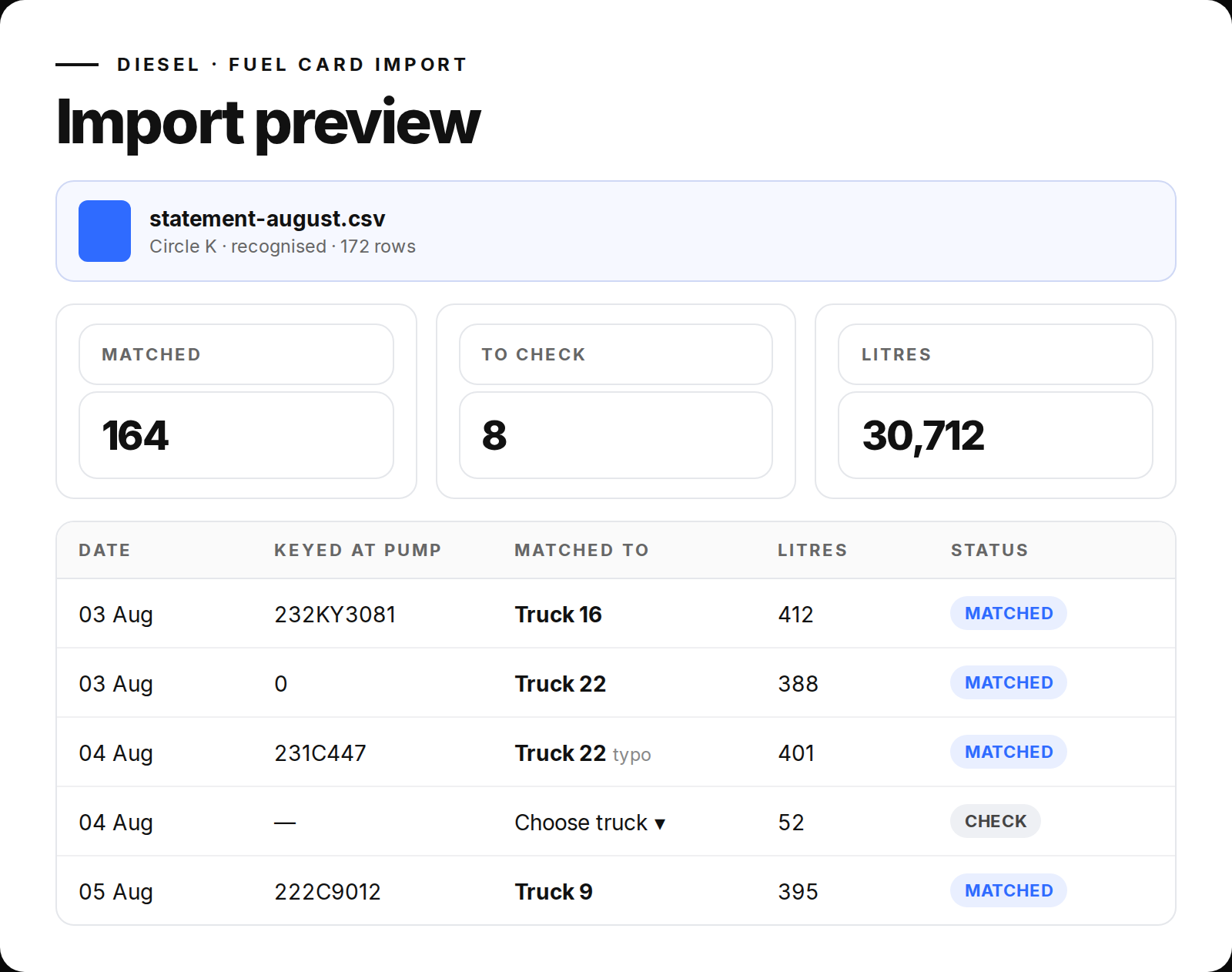Click the keyed value 231C447

pyautogui.click(x=320, y=753)
